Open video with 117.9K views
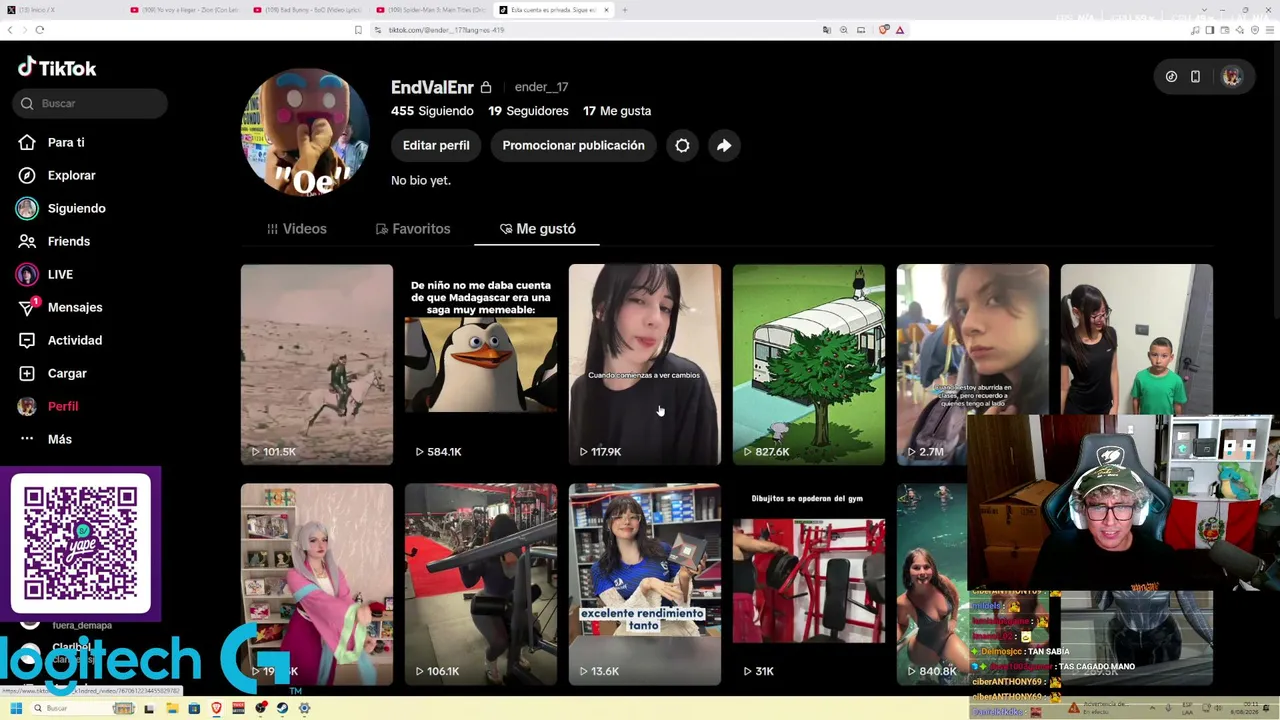This screenshot has height=720, width=1280. tap(645, 364)
